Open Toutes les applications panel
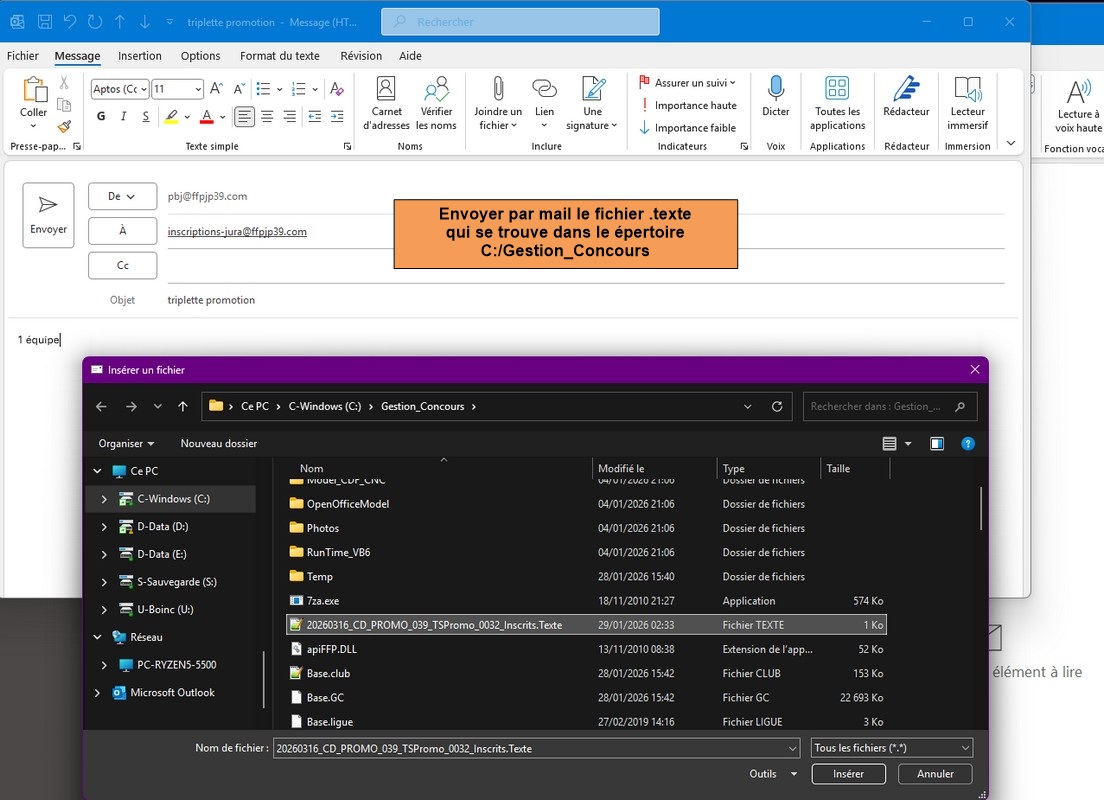Image resolution: width=1104 pixels, height=800 pixels. 837,90
